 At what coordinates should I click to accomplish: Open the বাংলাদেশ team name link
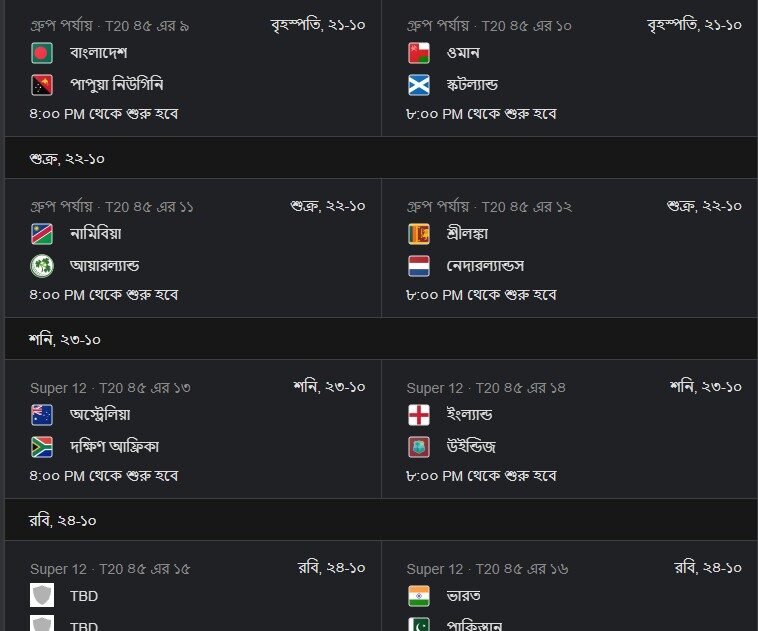click(x=99, y=52)
